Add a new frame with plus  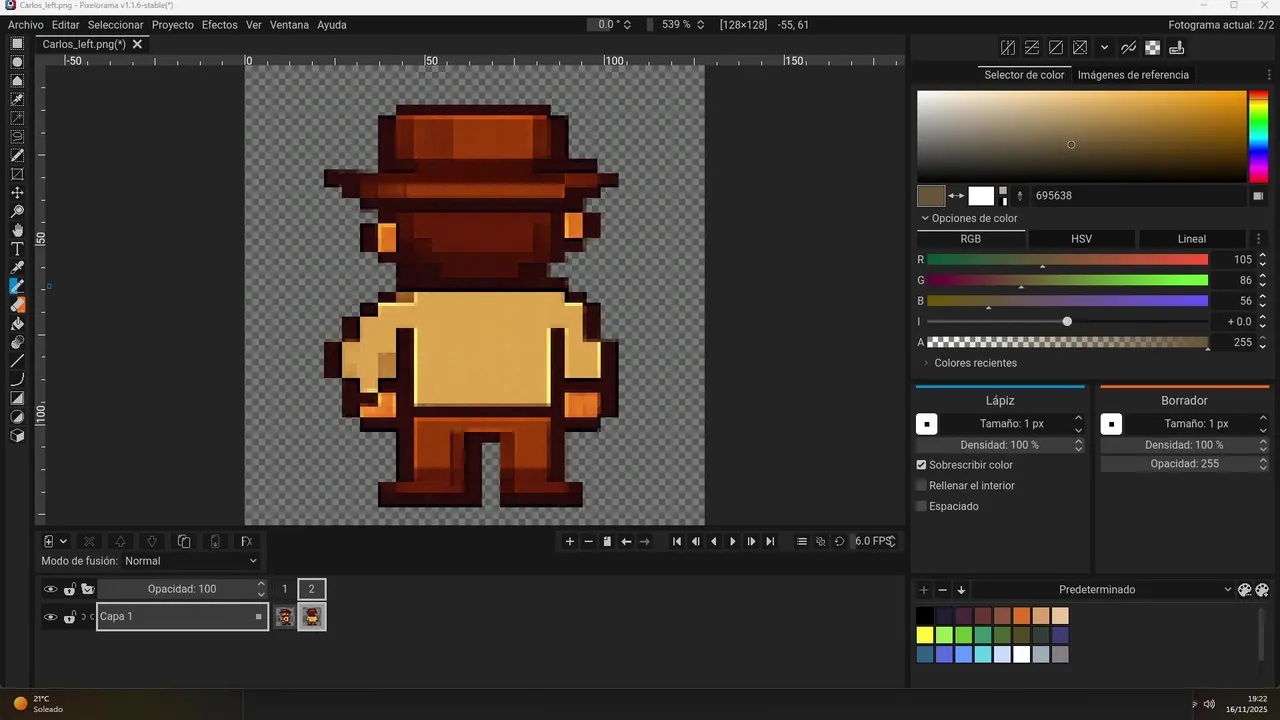(570, 541)
